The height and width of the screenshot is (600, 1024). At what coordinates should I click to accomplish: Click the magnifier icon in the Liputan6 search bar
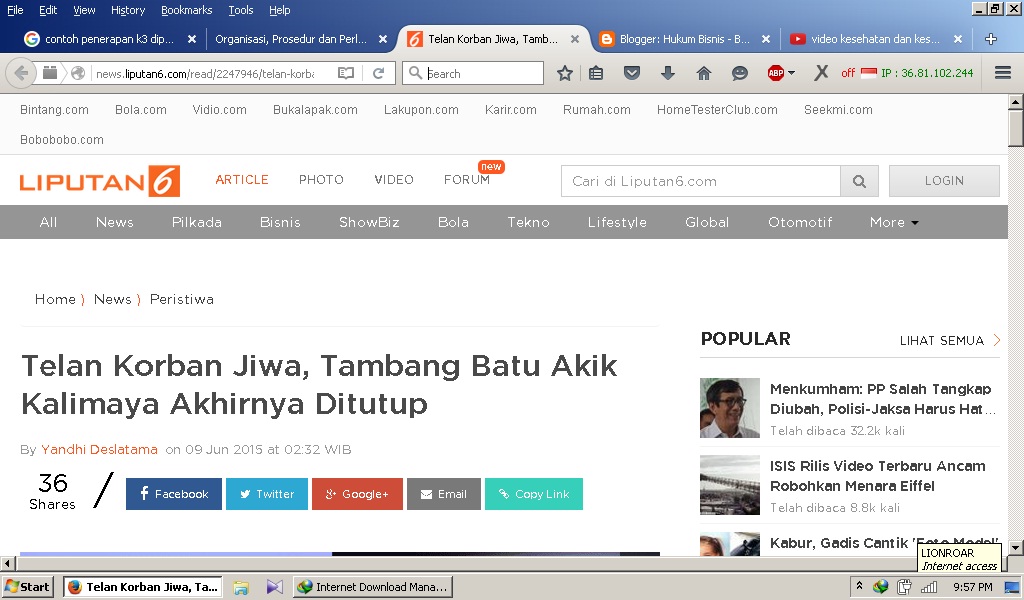coord(859,181)
